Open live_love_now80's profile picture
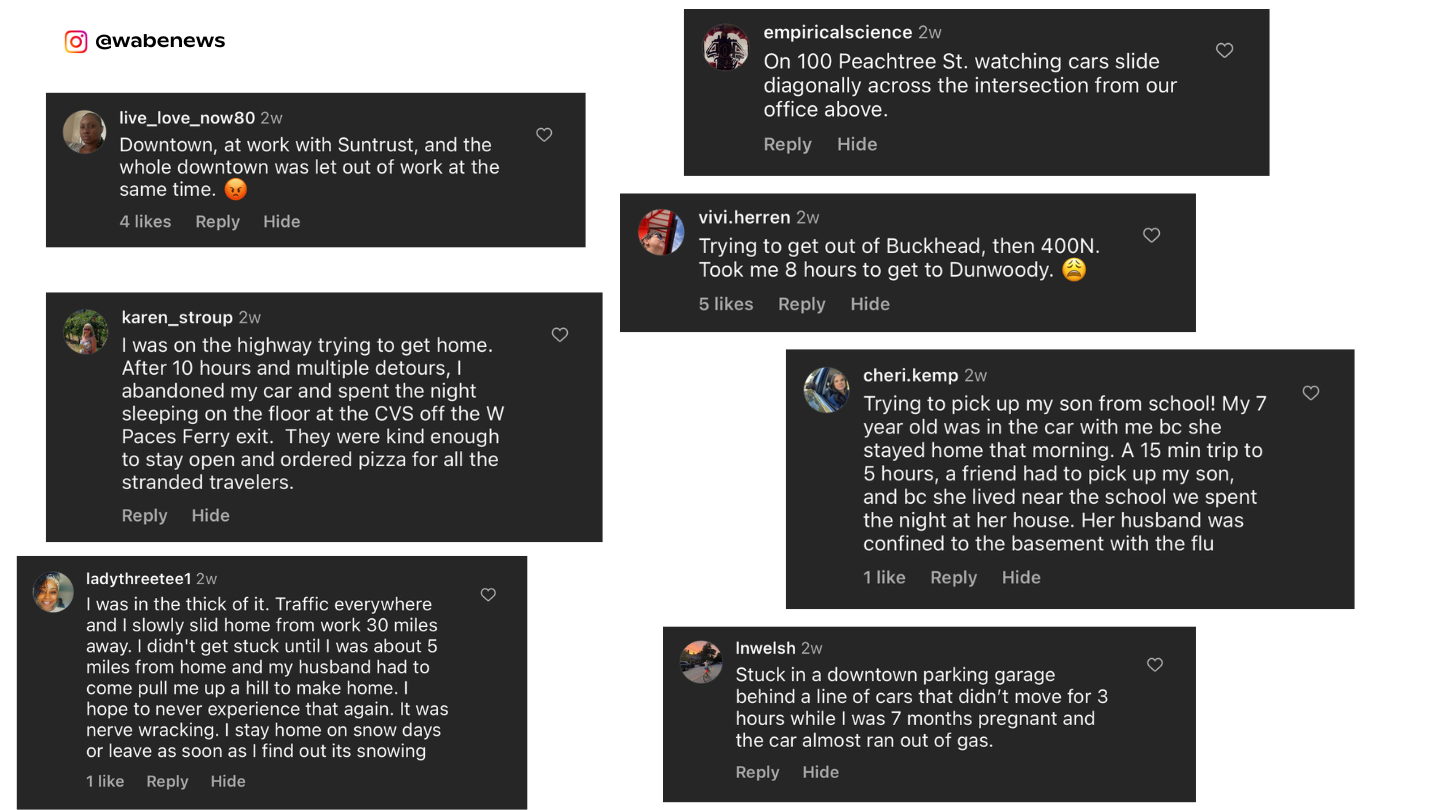1440x810 pixels. point(85,132)
